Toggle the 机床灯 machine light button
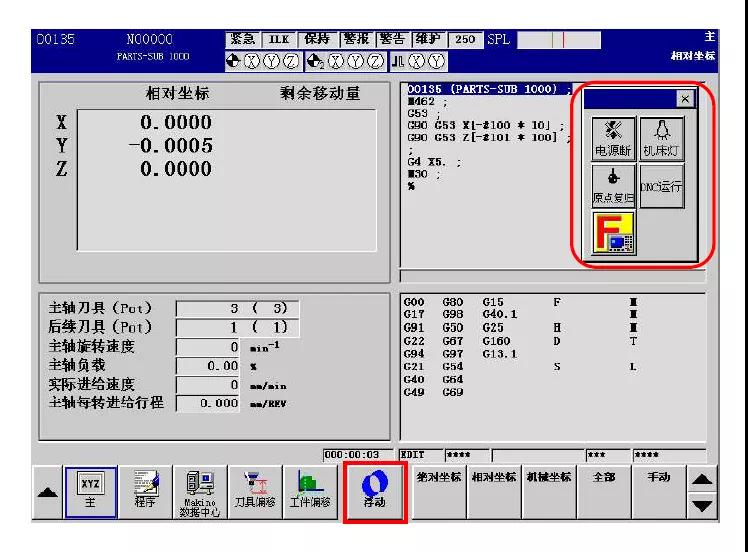This screenshot has width=748, height=552. click(661, 138)
